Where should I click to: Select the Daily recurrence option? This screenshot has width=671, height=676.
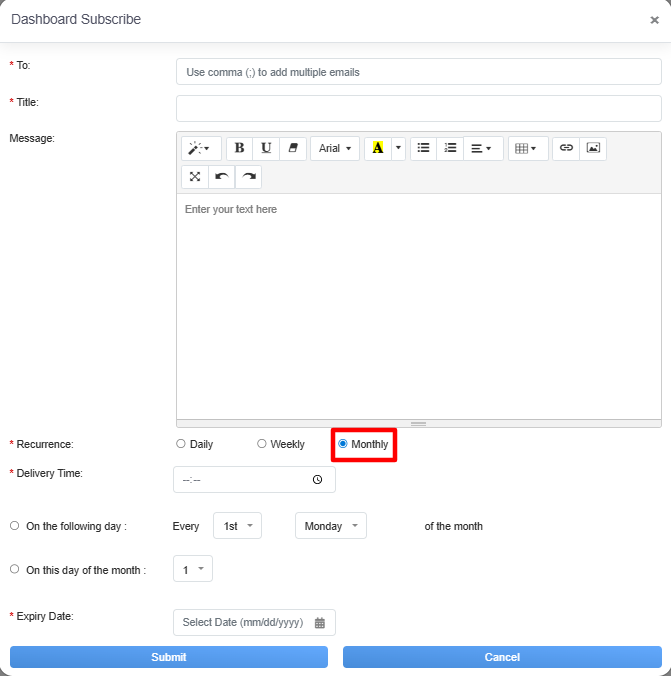point(181,444)
